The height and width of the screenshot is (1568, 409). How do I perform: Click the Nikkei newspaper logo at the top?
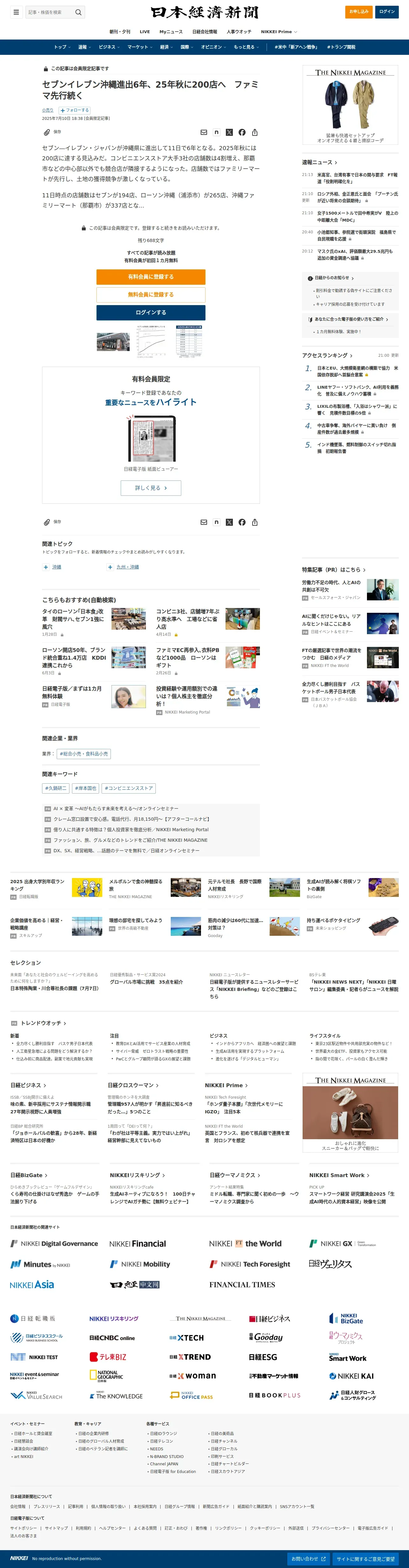204,12
